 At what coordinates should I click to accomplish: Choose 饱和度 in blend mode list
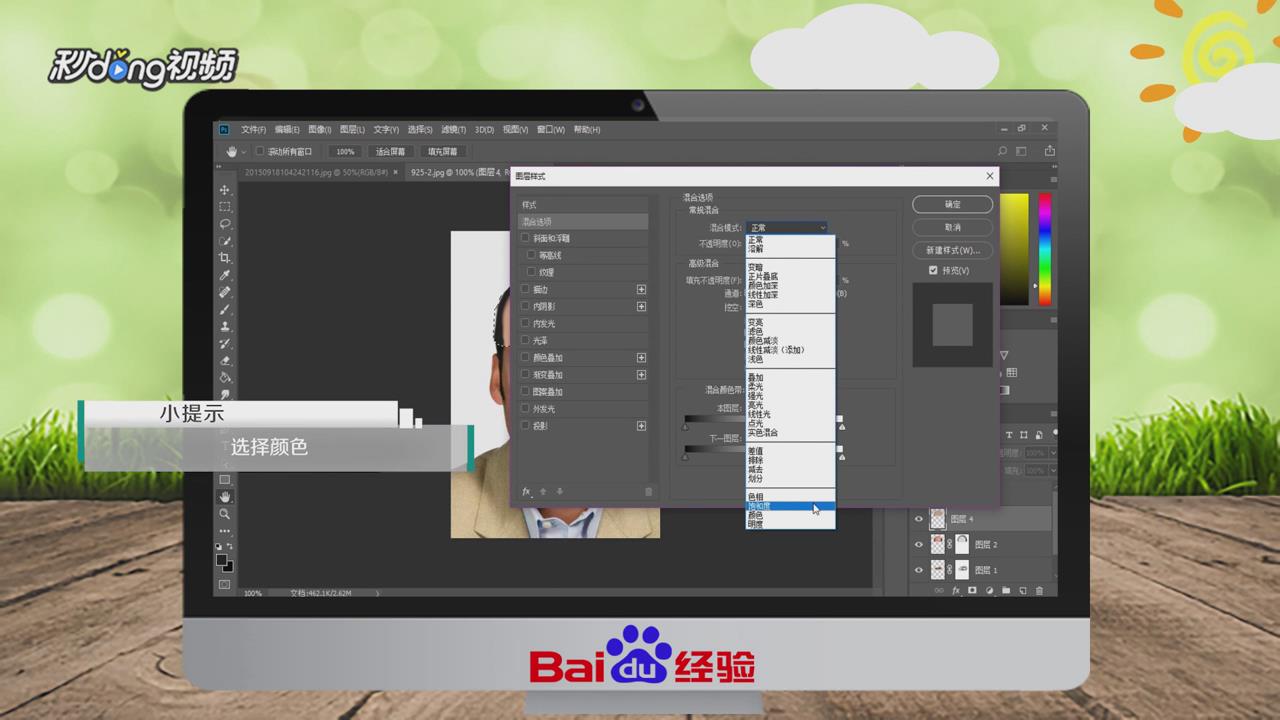[790, 506]
